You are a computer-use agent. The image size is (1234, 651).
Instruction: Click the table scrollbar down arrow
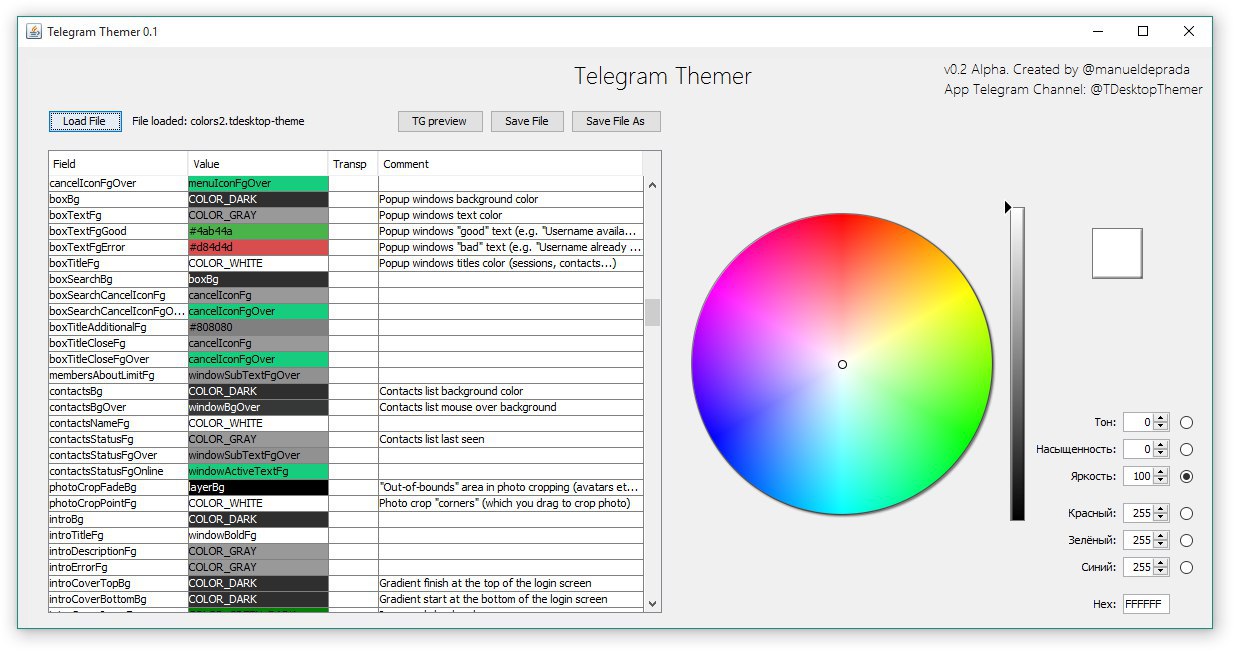pyautogui.click(x=653, y=603)
